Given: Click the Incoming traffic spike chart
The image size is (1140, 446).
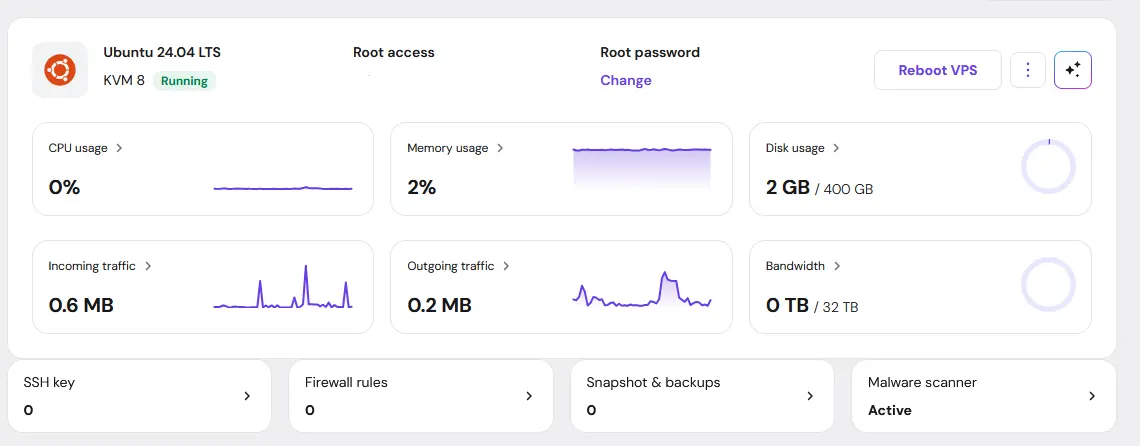Looking at the screenshot, I should (283, 287).
